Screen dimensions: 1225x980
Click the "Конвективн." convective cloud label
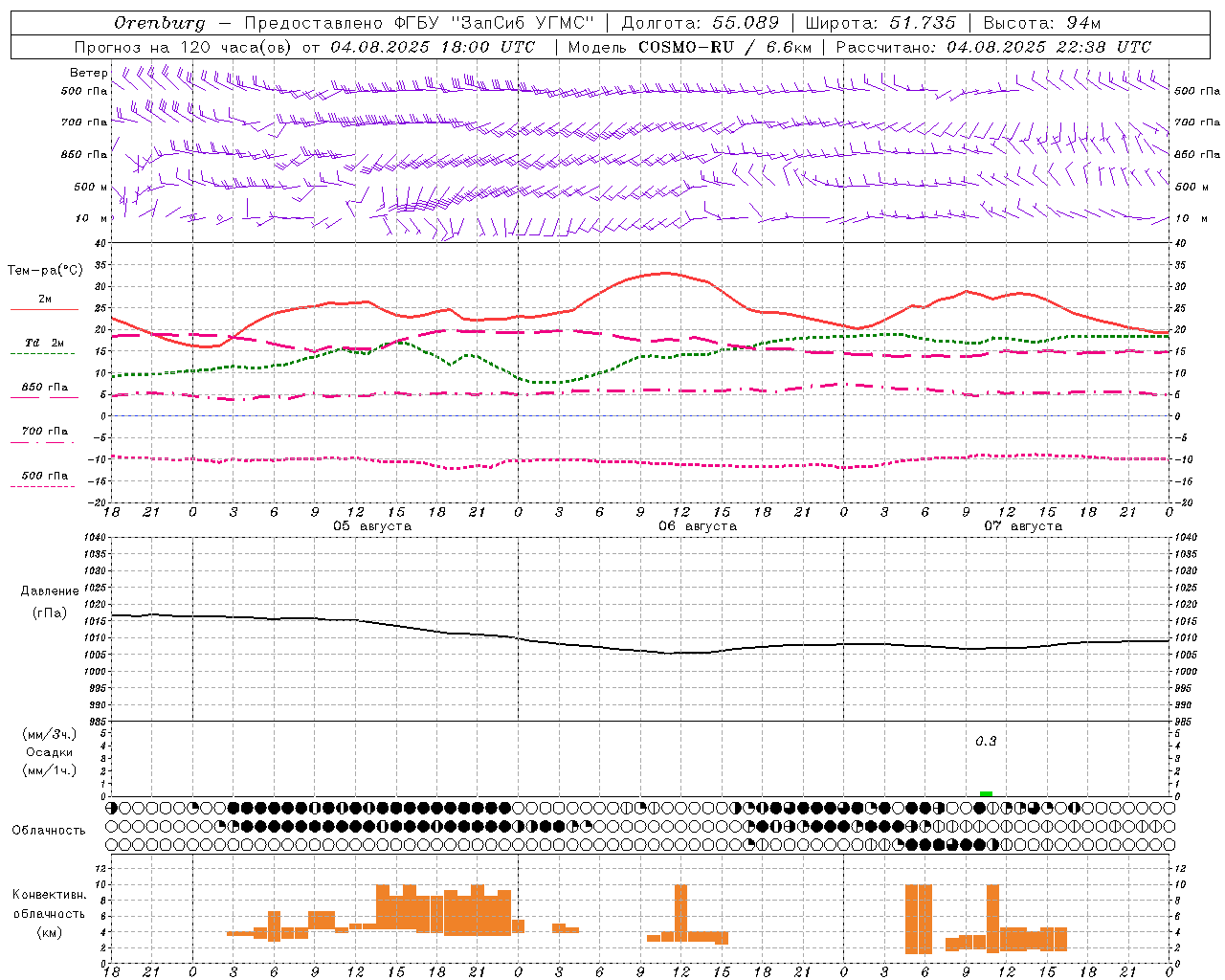(x=50, y=895)
